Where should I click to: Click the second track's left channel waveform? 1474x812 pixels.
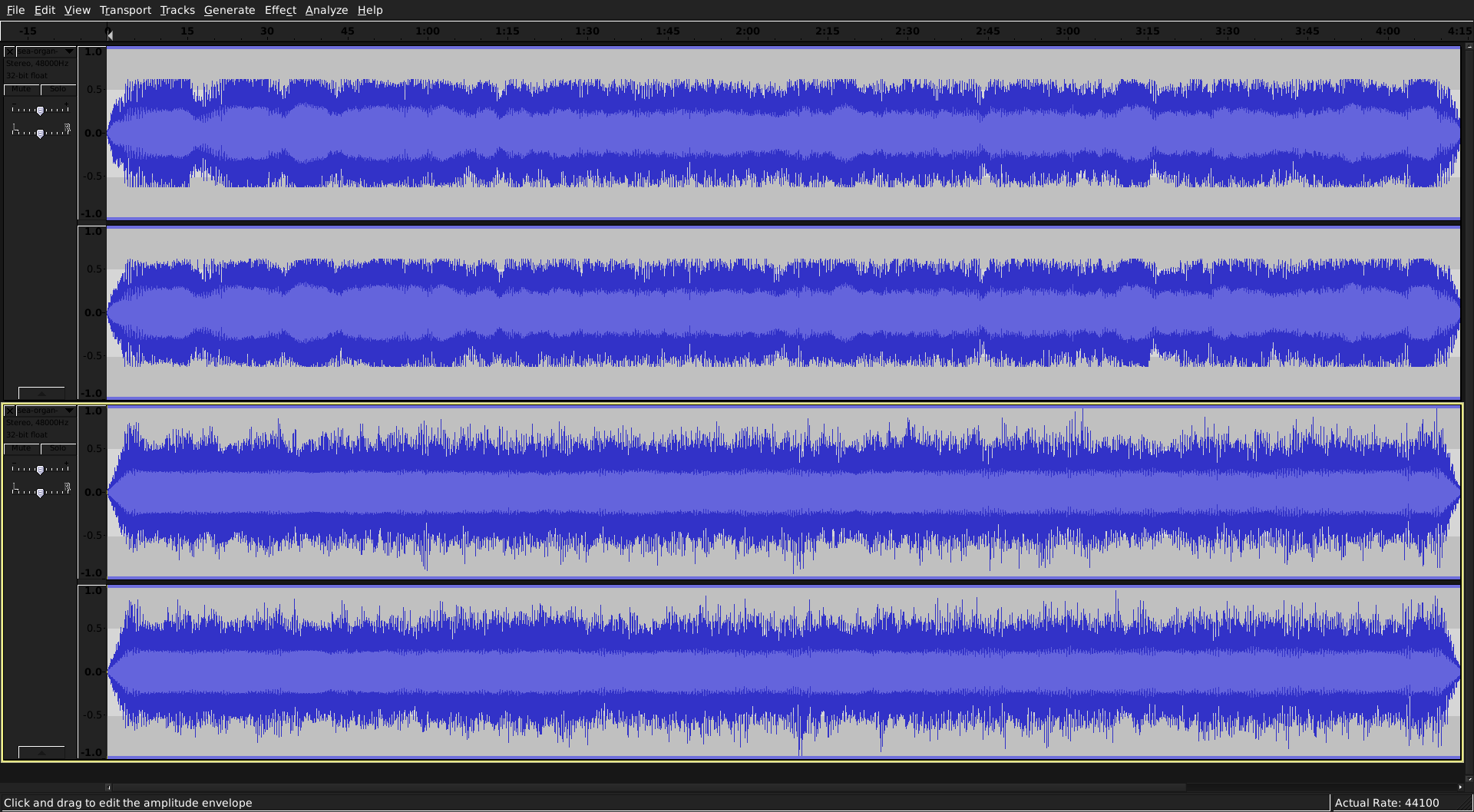(x=783, y=492)
